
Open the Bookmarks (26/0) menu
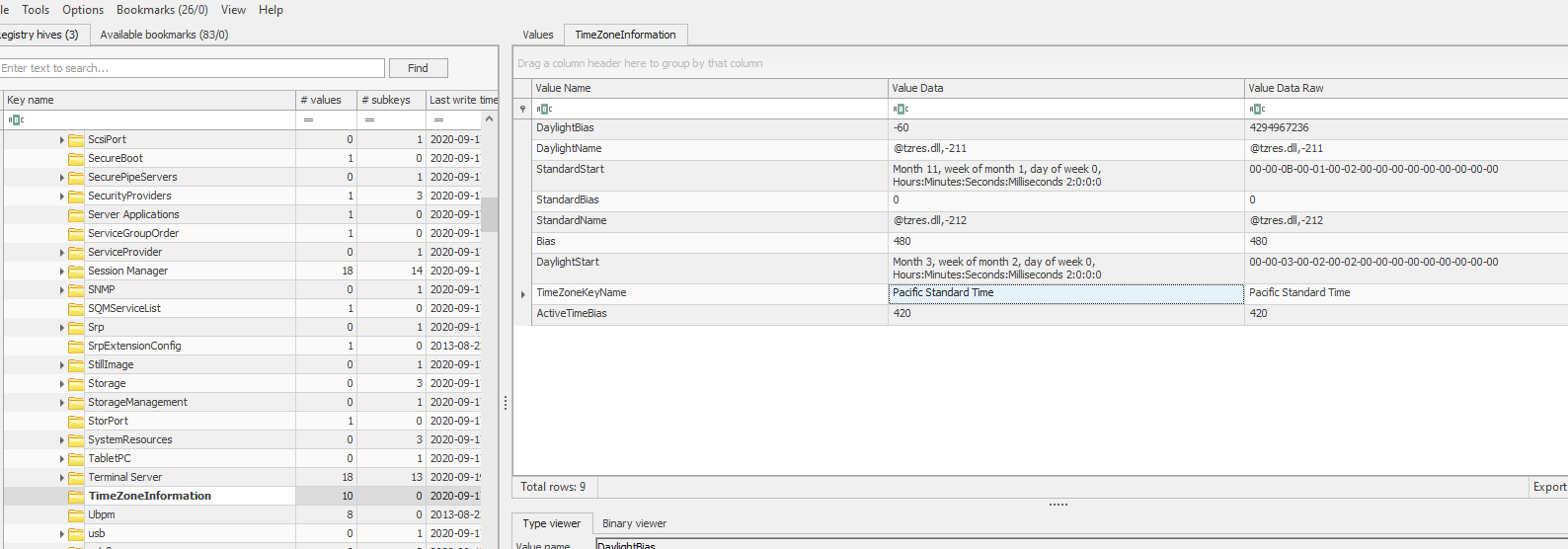(162, 10)
